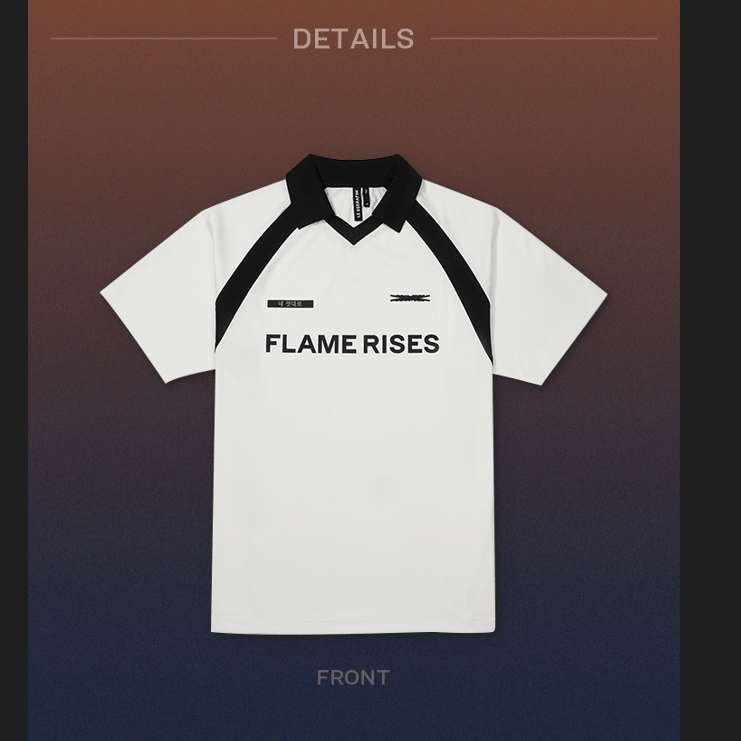Click the word FLAME on the shirt

pos(310,344)
